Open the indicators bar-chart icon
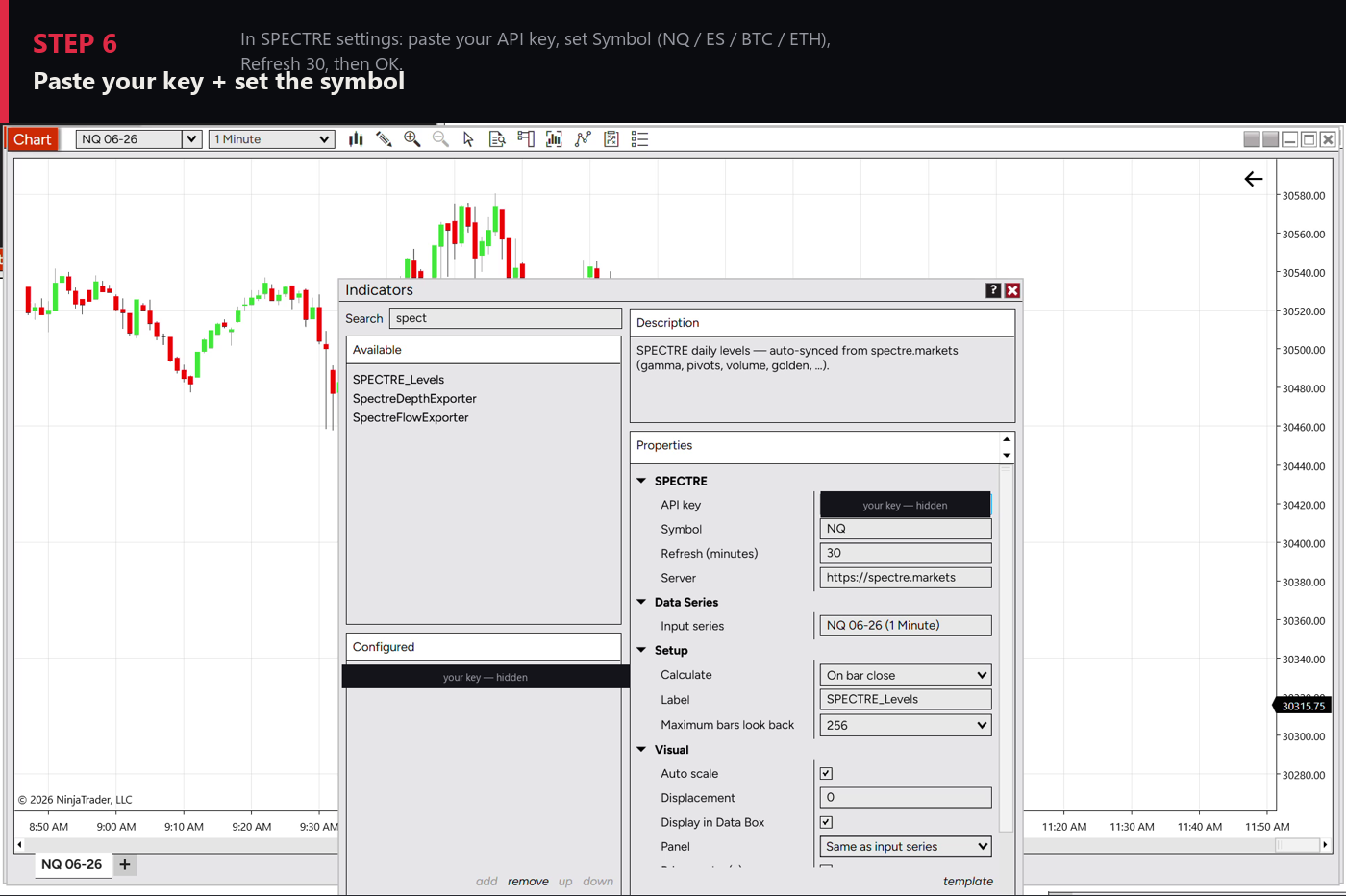The width and height of the screenshot is (1346, 896). coord(554,139)
